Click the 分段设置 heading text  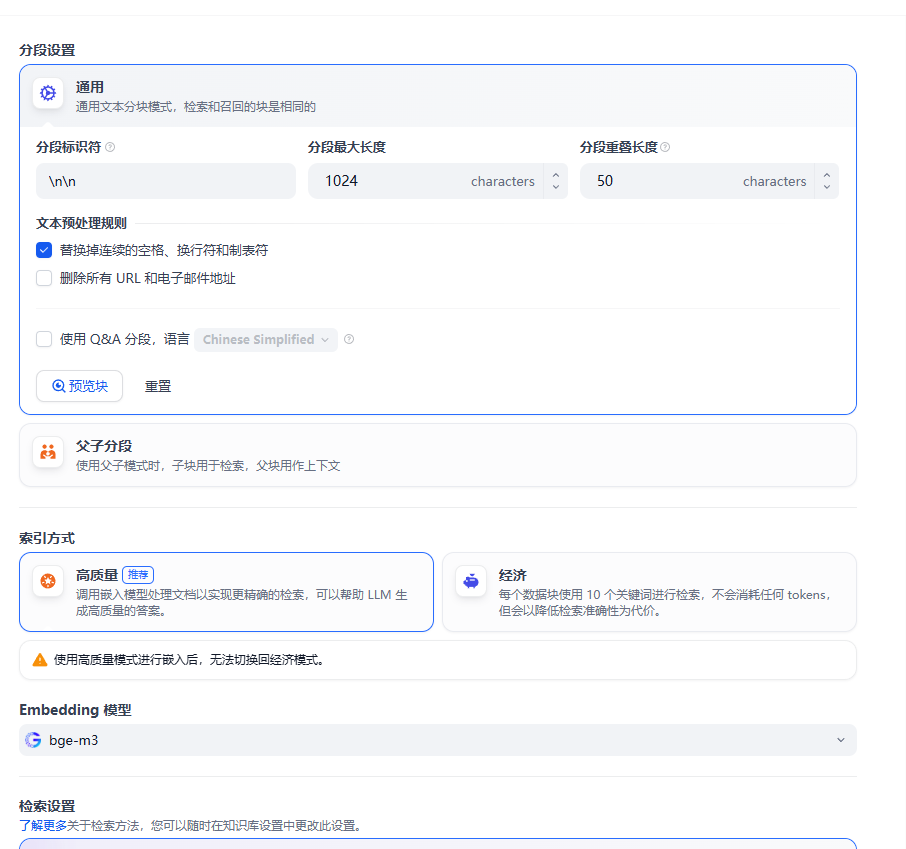(47, 50)
